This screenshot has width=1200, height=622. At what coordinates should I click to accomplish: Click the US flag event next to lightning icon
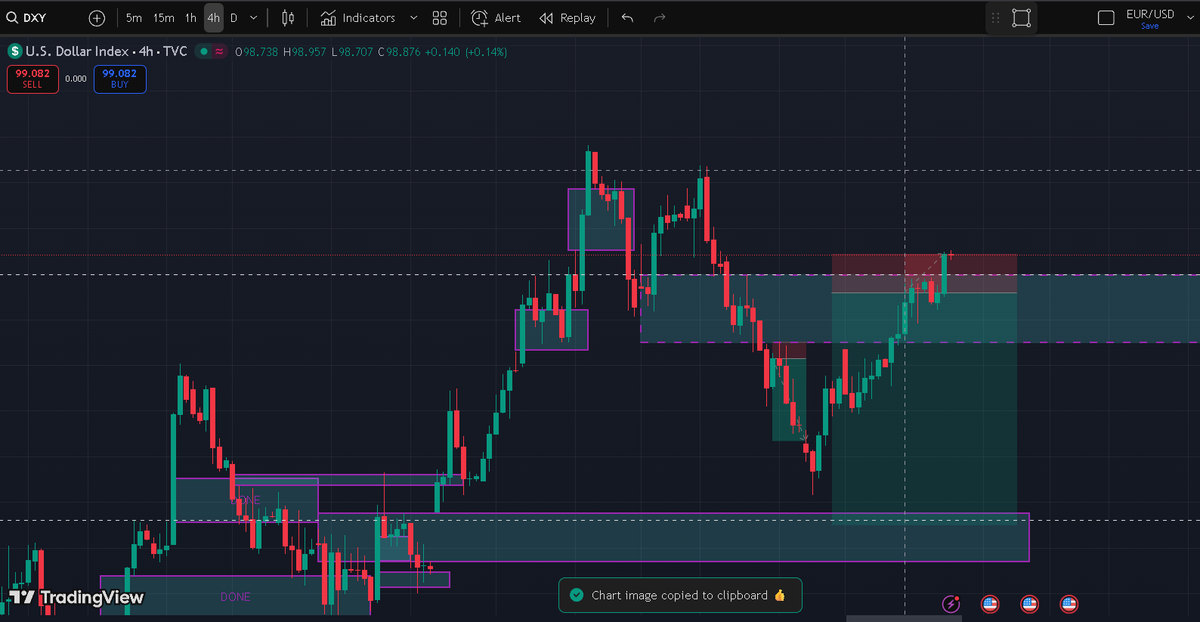click(990, 604)
